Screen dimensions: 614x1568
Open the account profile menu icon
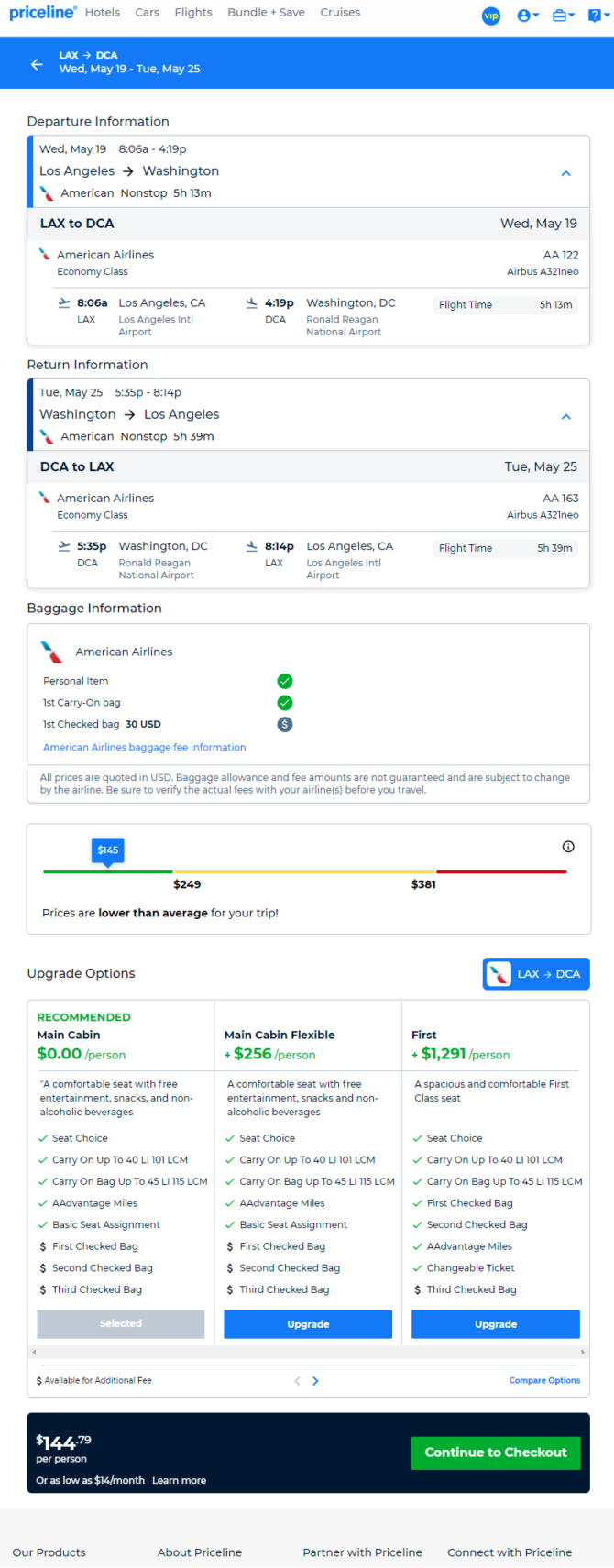(x=528, y=16)
